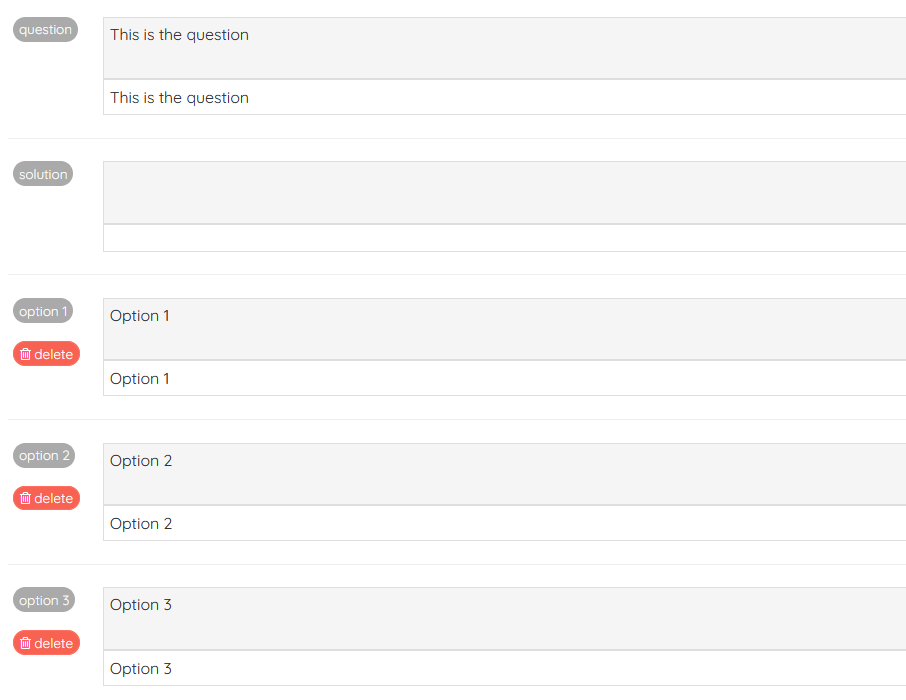Delete Option 1 using its delete button

point(46,353)
